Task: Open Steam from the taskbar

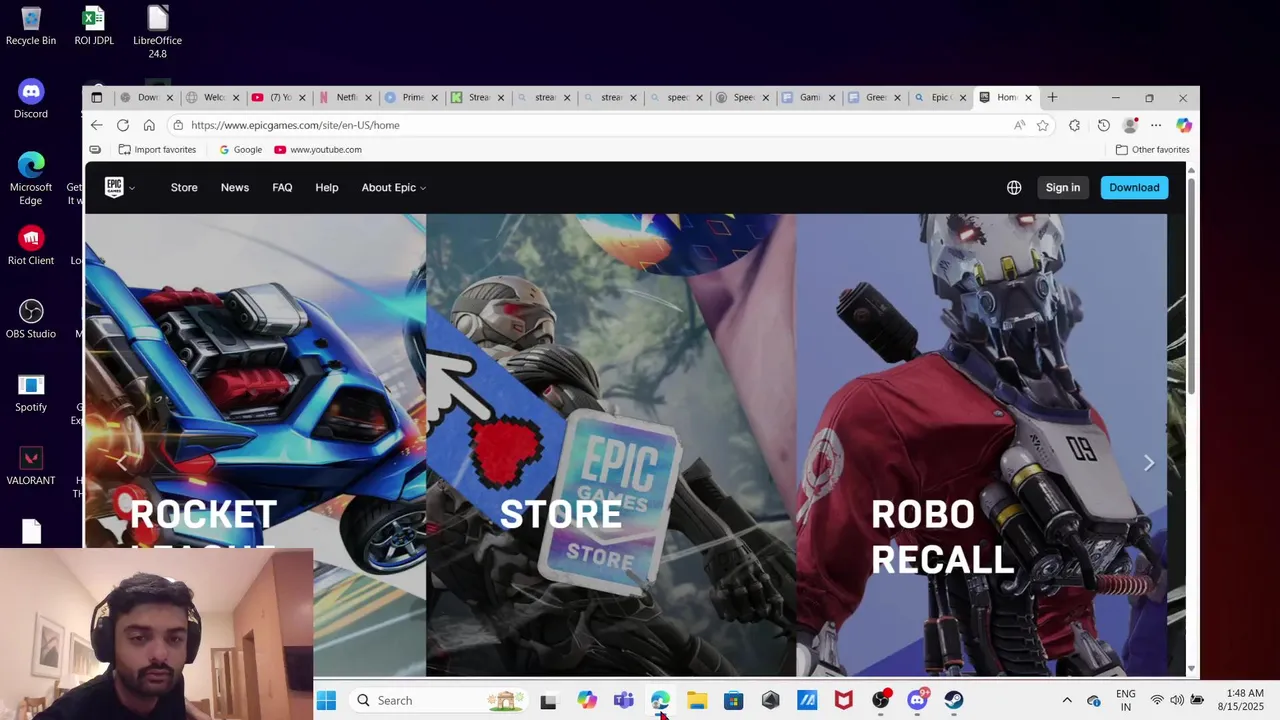Action: point(954,700)
